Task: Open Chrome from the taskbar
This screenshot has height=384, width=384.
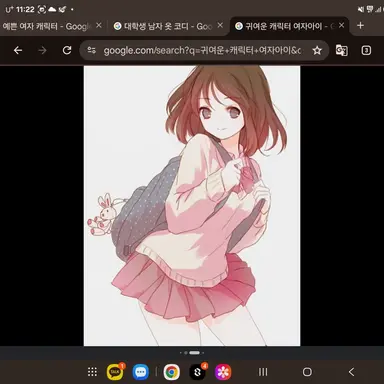Action: tap(172, 372)
